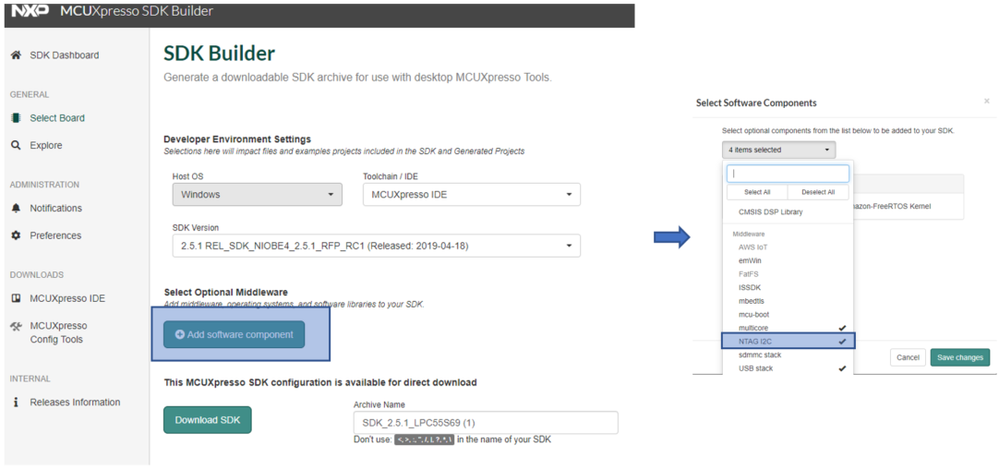999x470 pixels.
Task: Click the Releases Information info icon
Action: tap(17, 402)
